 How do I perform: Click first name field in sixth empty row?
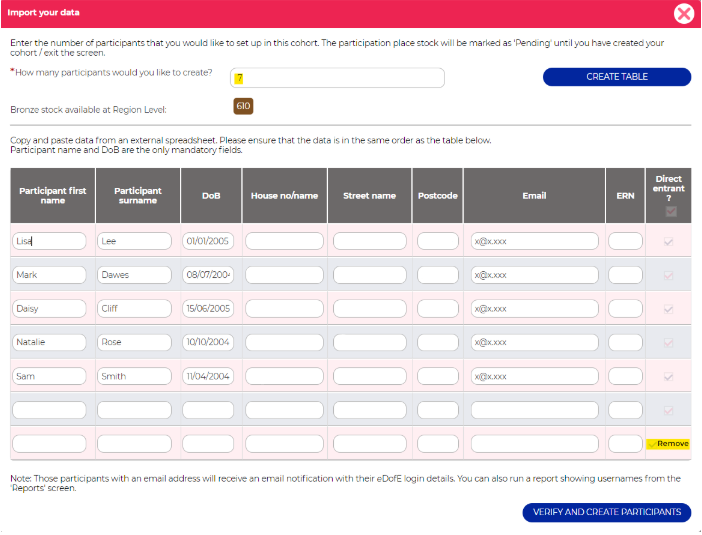49,410
